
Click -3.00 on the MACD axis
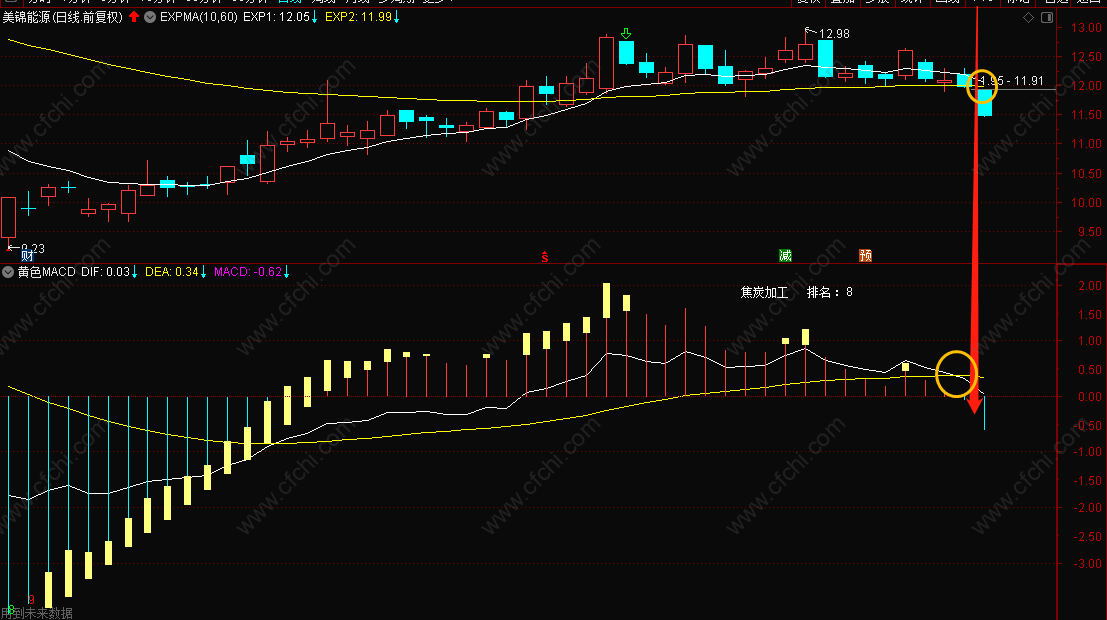[1087, 564]
